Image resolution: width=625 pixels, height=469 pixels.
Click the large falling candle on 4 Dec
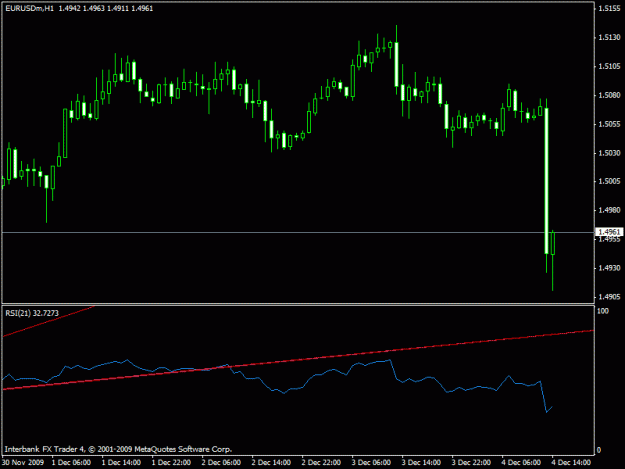point(546,181)
